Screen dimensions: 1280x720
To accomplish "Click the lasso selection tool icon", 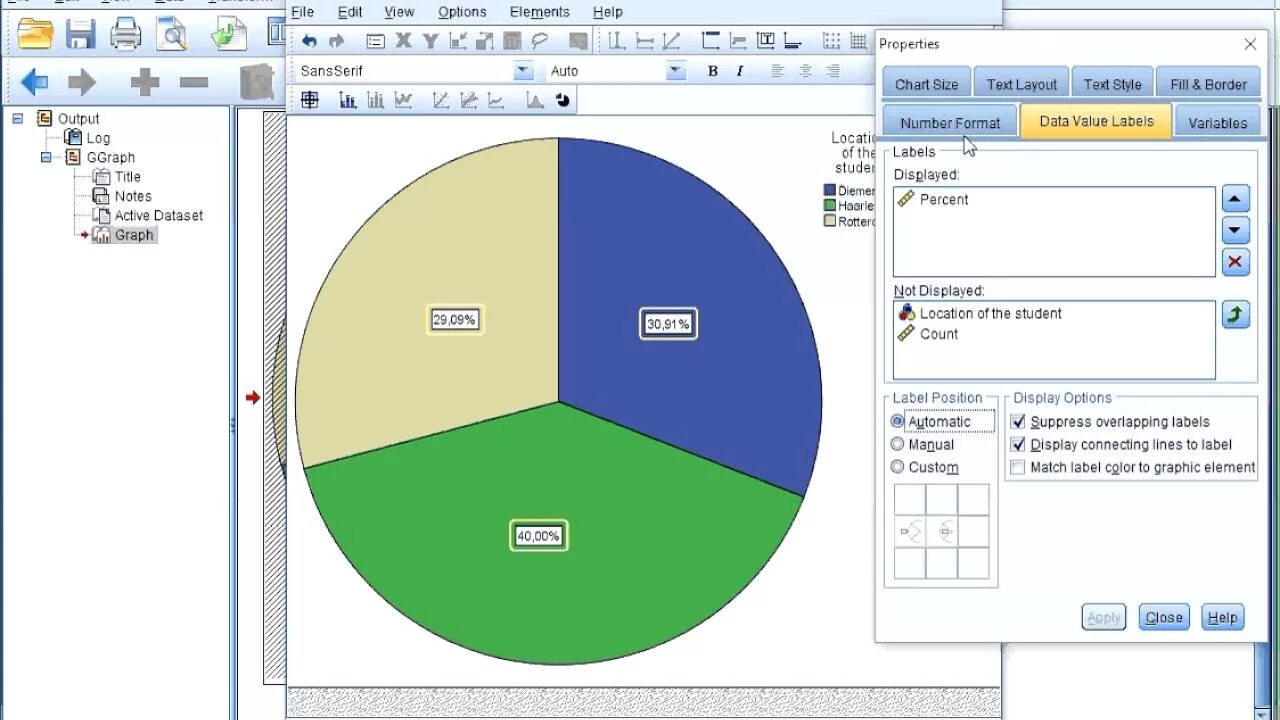I will click(540, 41).
